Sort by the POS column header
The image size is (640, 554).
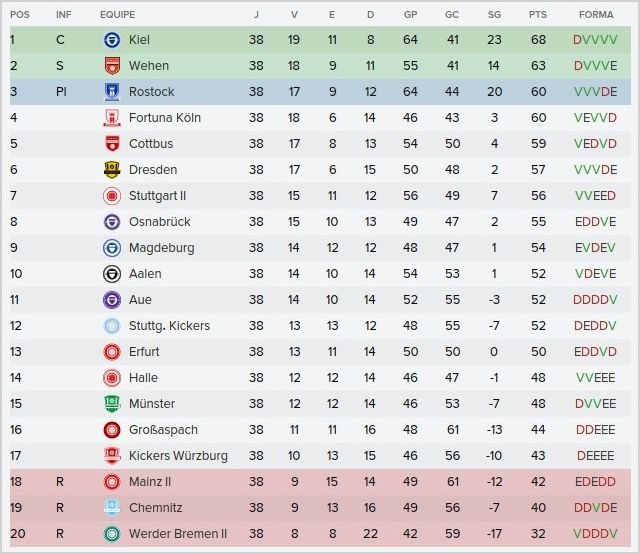[20, 15]
